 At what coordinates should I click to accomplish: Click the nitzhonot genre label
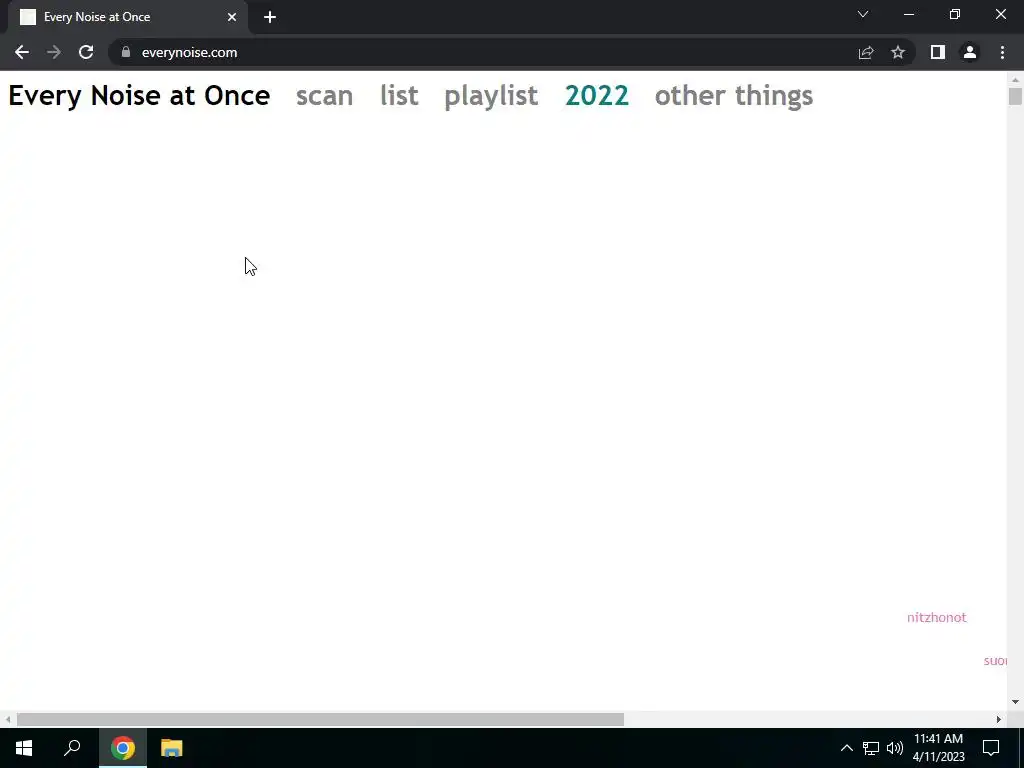point(936,617)
